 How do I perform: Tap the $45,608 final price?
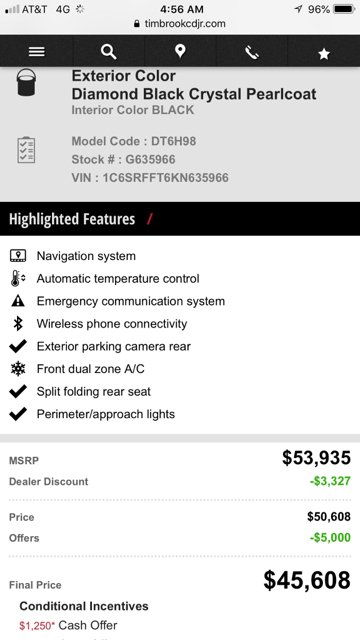pos(307,580)
